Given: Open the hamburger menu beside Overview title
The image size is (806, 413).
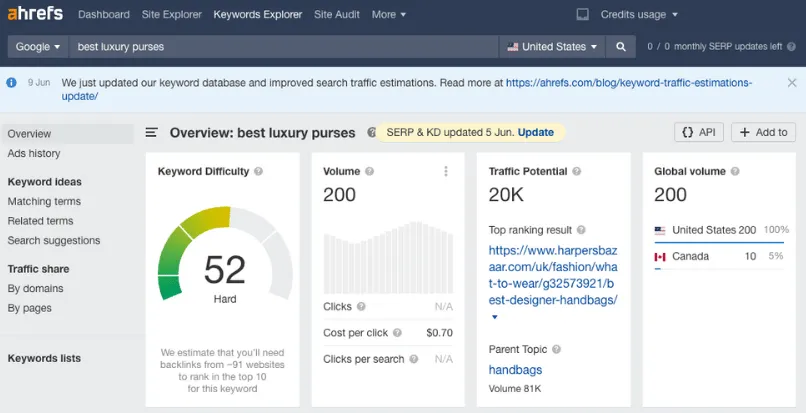Looking at the screenshot, I should 151,133.
